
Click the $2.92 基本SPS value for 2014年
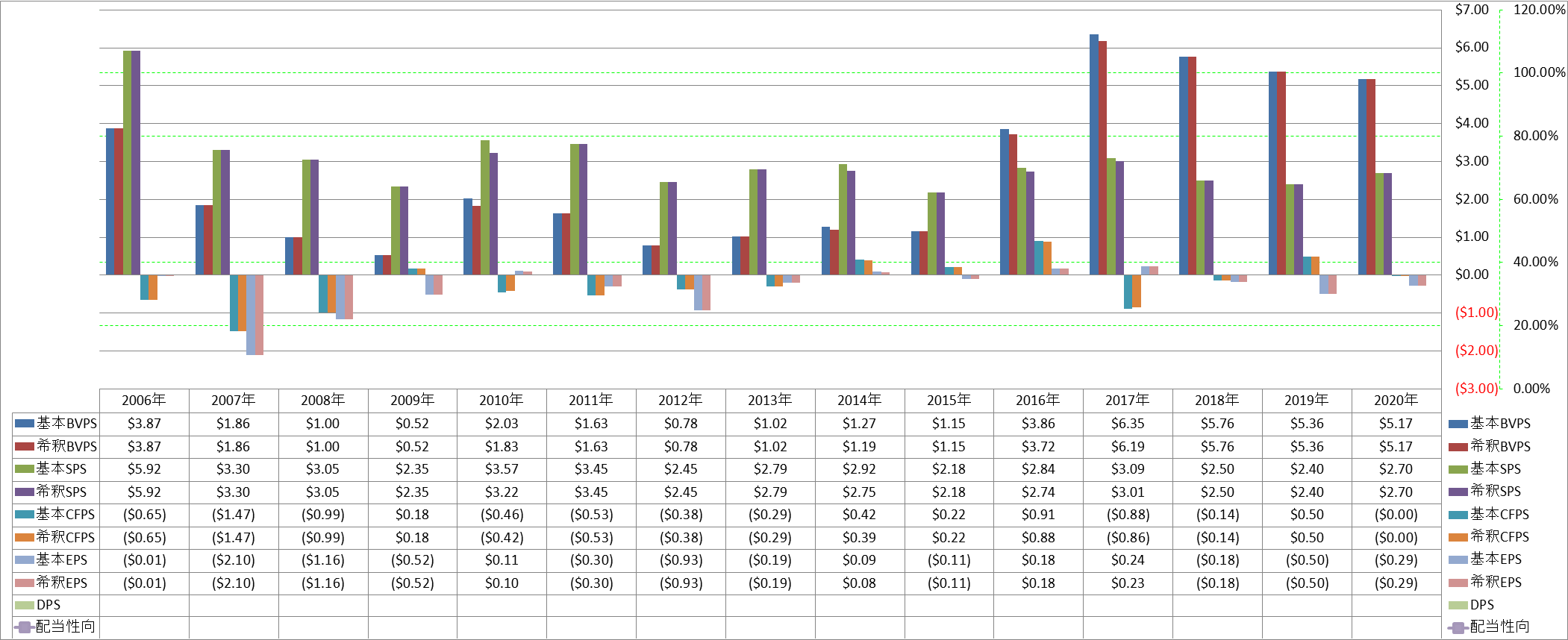pyautogui.click(x=860, y=469)
